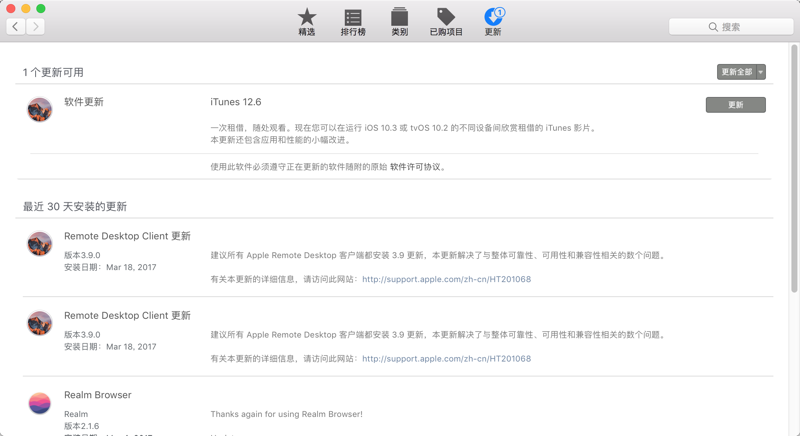
Task: Open the Categories (类别) tab
Action: [x=399, y=22]
